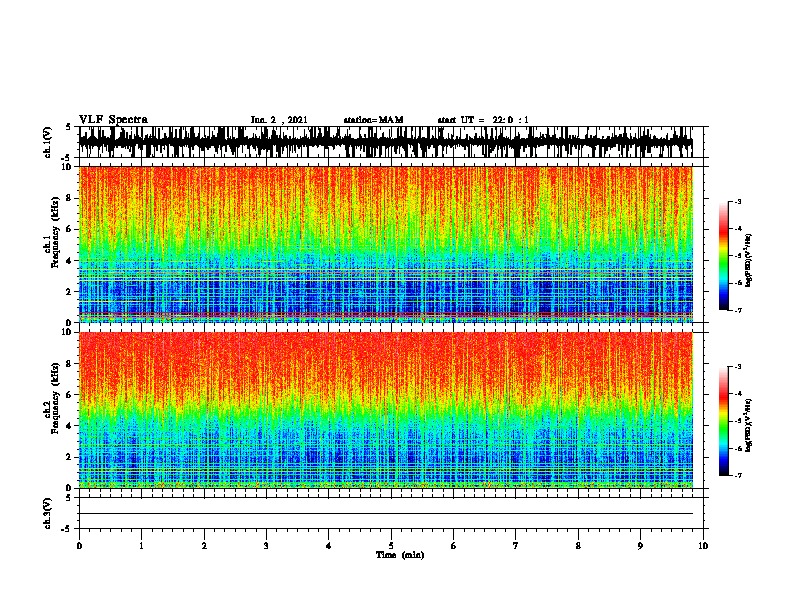Click the "9" tick label on the time axis

coord(640,546)
